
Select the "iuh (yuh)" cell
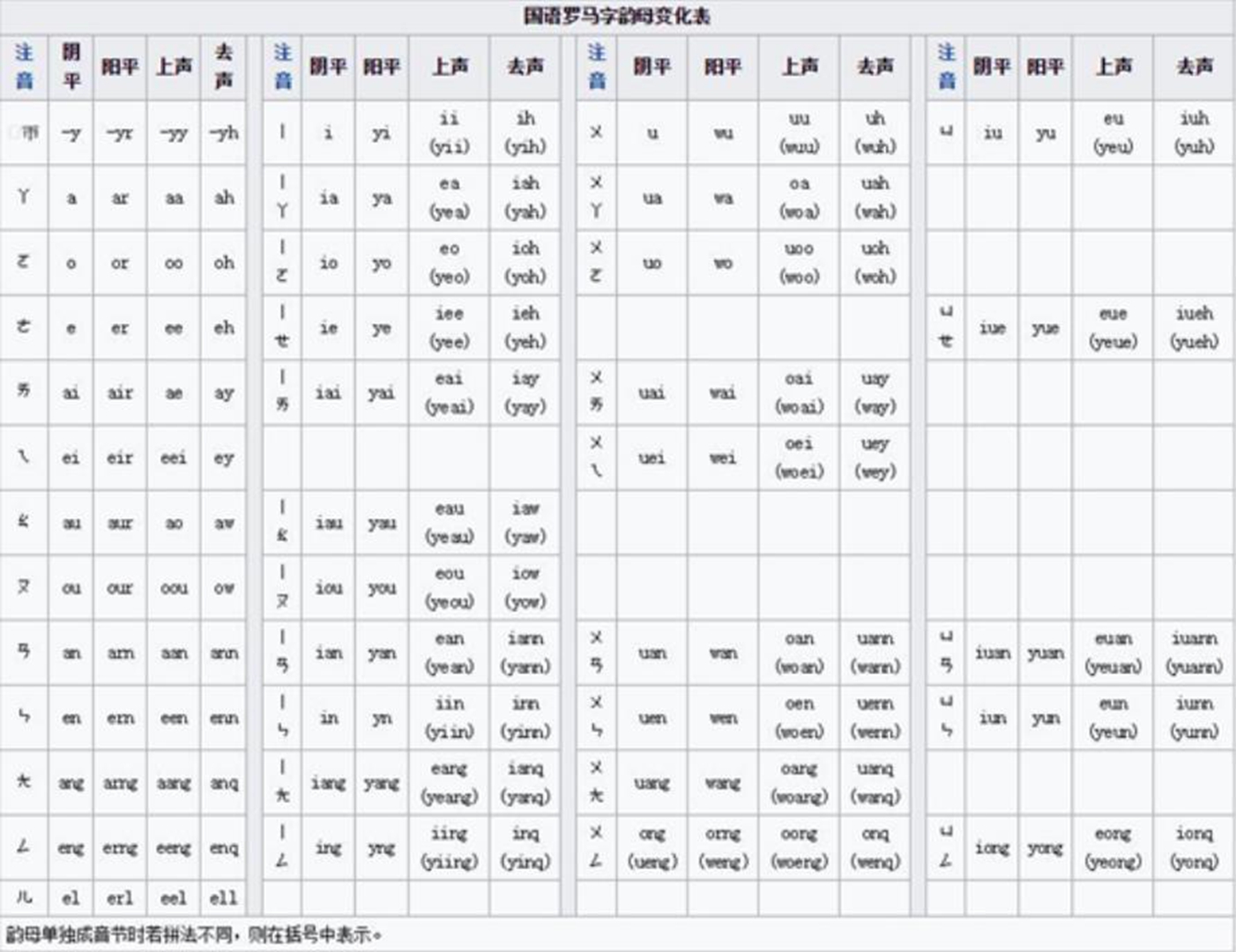click(1194, 133)
